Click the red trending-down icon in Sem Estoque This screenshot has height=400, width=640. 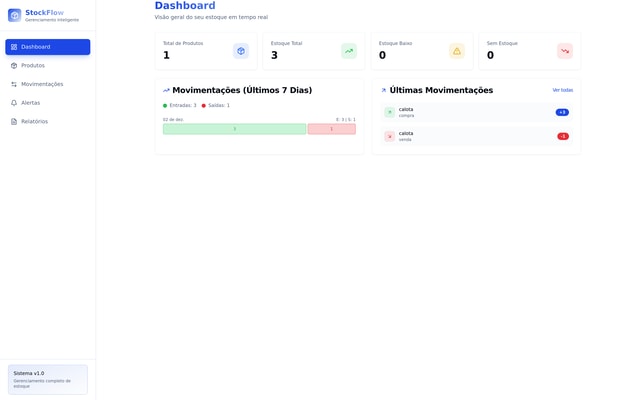tap(565, 51)
